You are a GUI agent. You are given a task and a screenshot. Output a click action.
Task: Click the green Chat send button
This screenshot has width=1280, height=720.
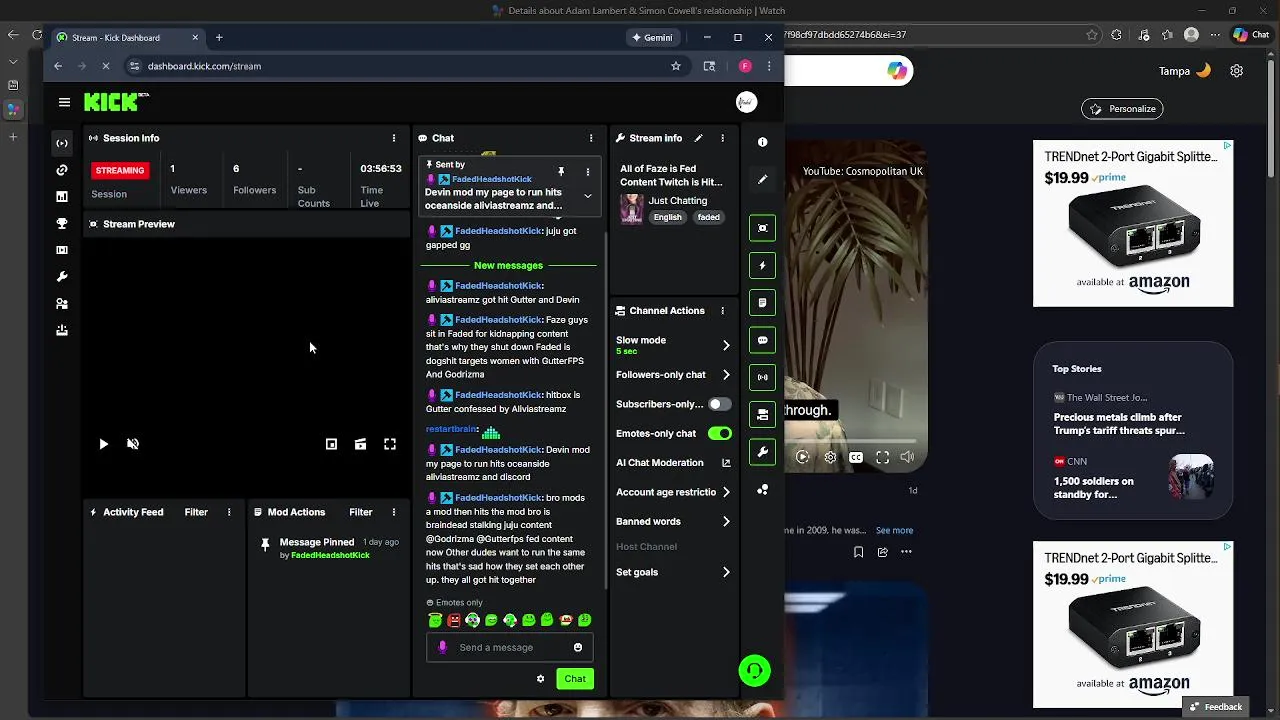click(x=575, y=679)
